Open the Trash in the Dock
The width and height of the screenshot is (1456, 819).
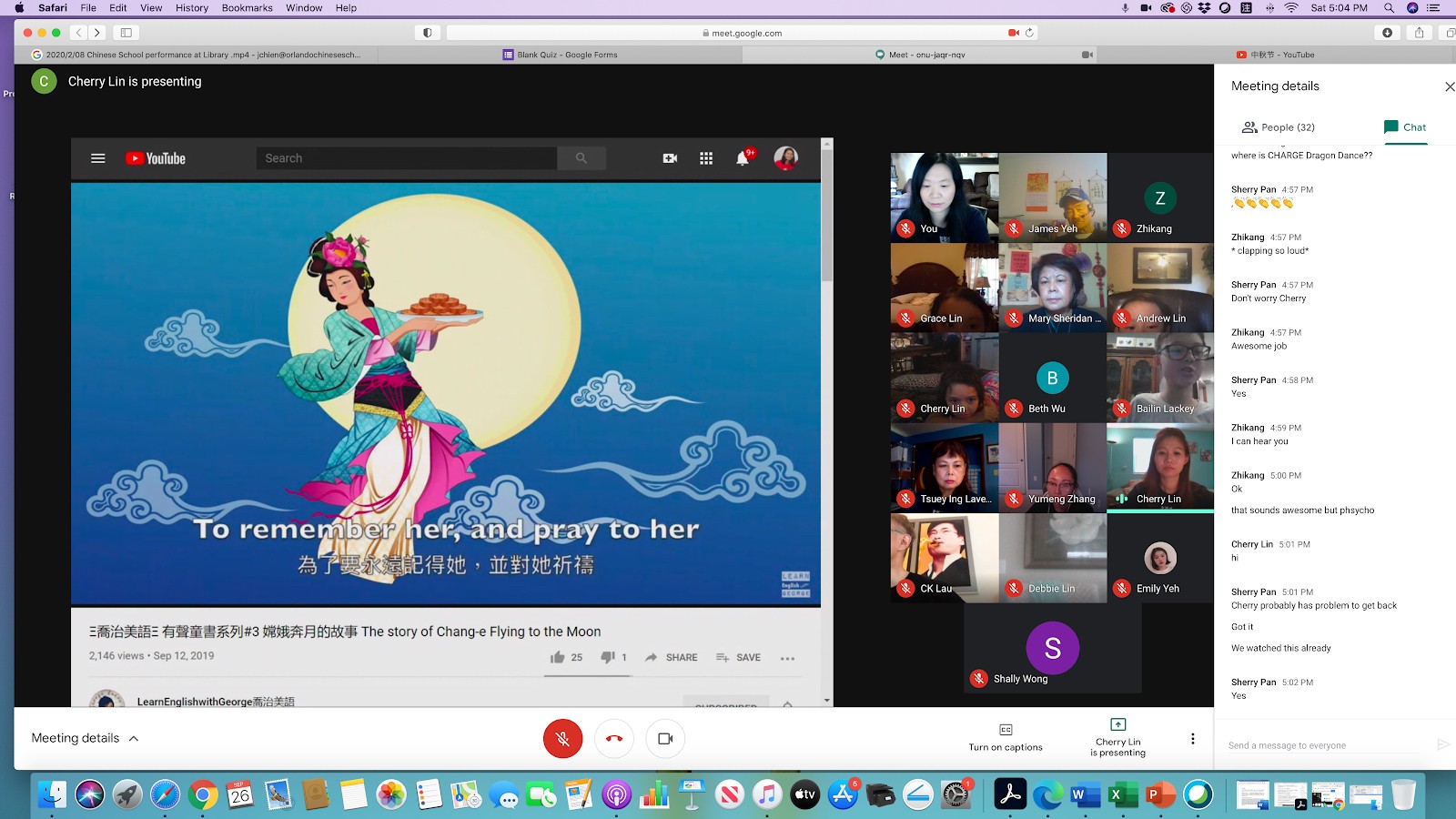(1403, 794)
